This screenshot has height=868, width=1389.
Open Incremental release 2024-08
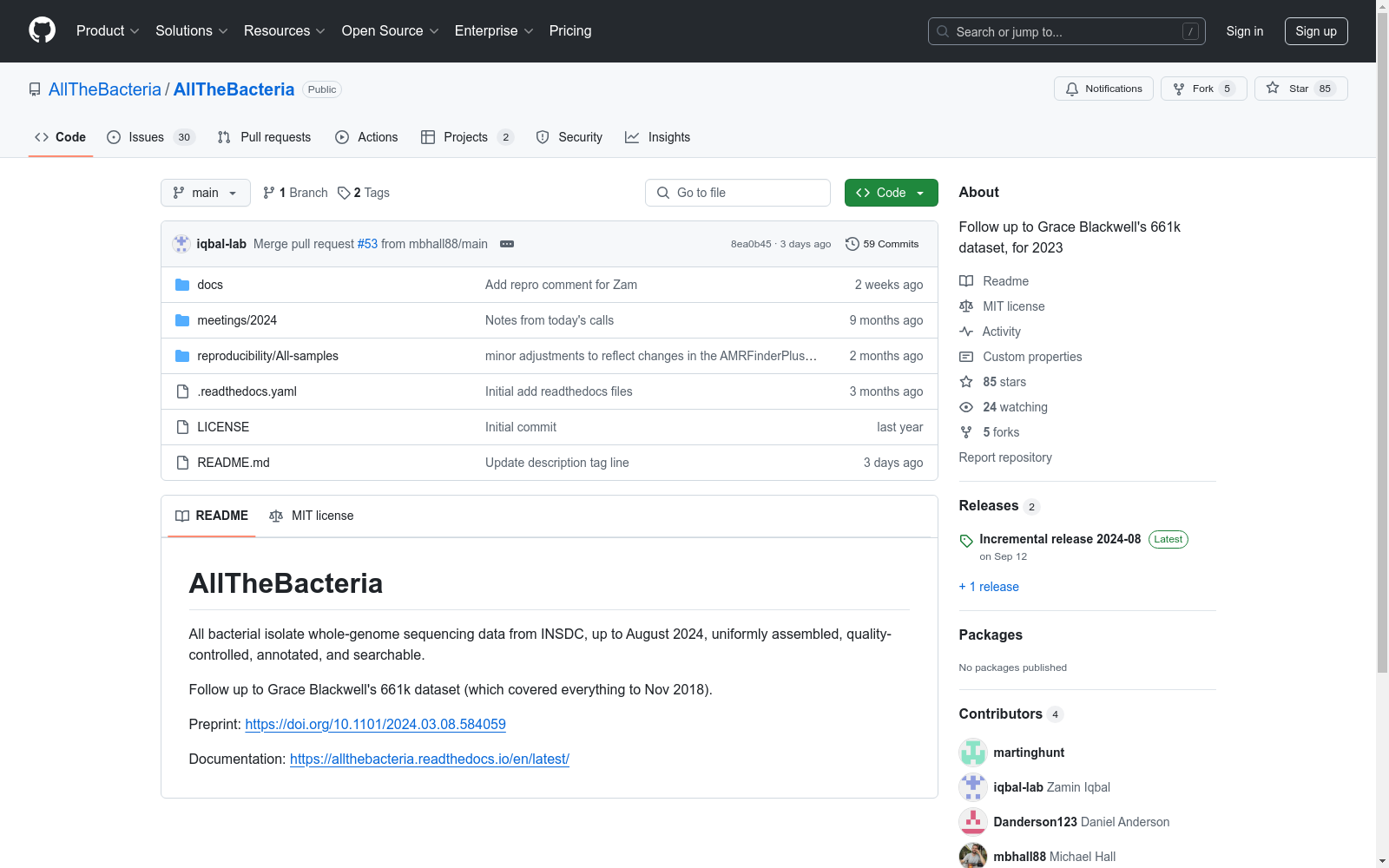click(1060, 539)
